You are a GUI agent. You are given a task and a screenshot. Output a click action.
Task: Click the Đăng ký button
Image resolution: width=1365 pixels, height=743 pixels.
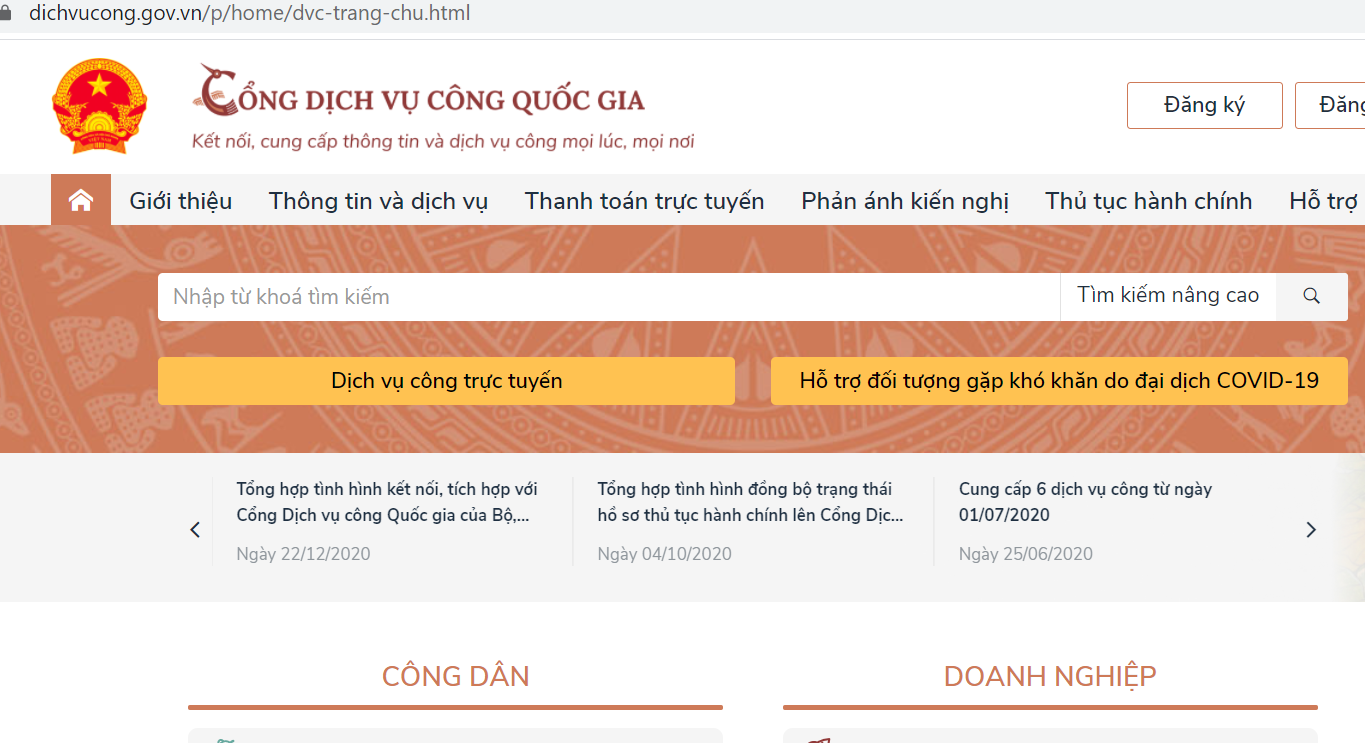click(x=1205, y=105)
